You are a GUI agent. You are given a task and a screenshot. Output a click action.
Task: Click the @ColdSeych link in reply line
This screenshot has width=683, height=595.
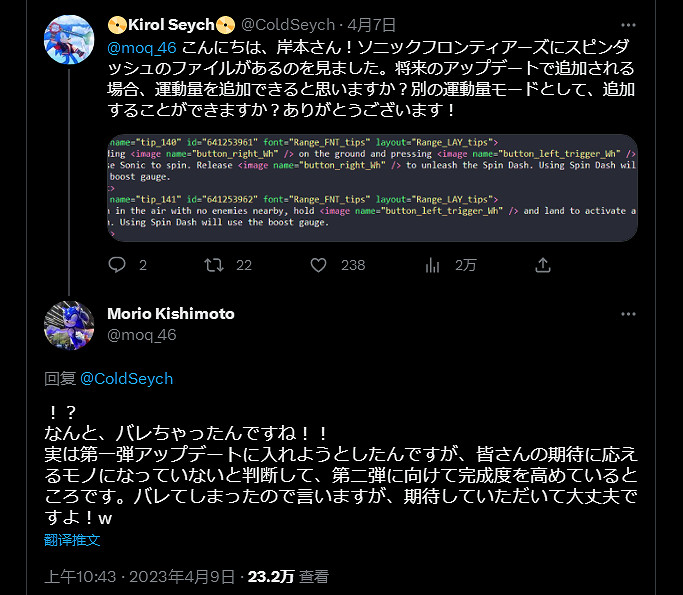coord(126,379)
